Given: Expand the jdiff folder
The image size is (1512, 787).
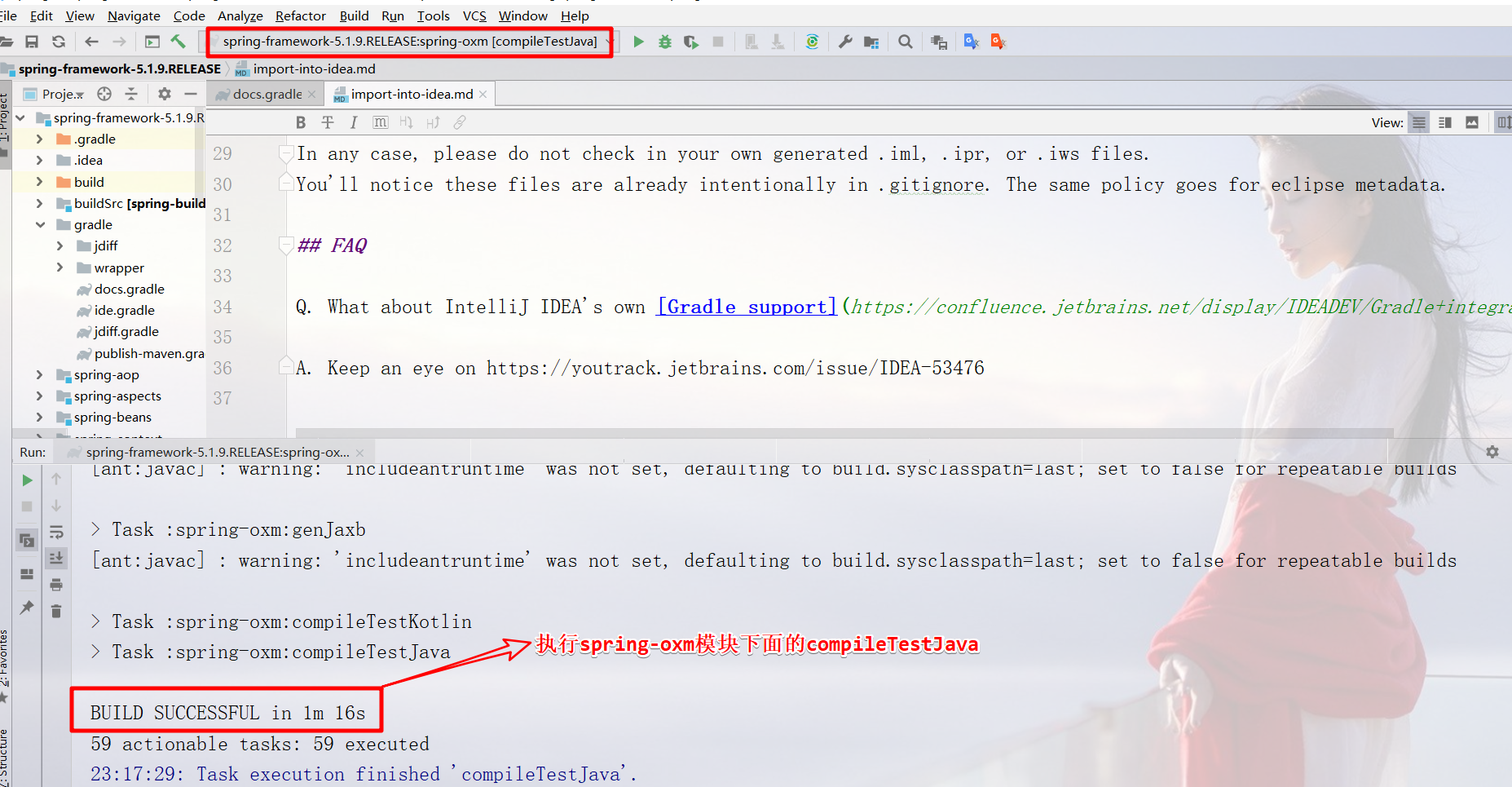Looking at the screenshot, I should pyautogui.click(x=60, y=245).
